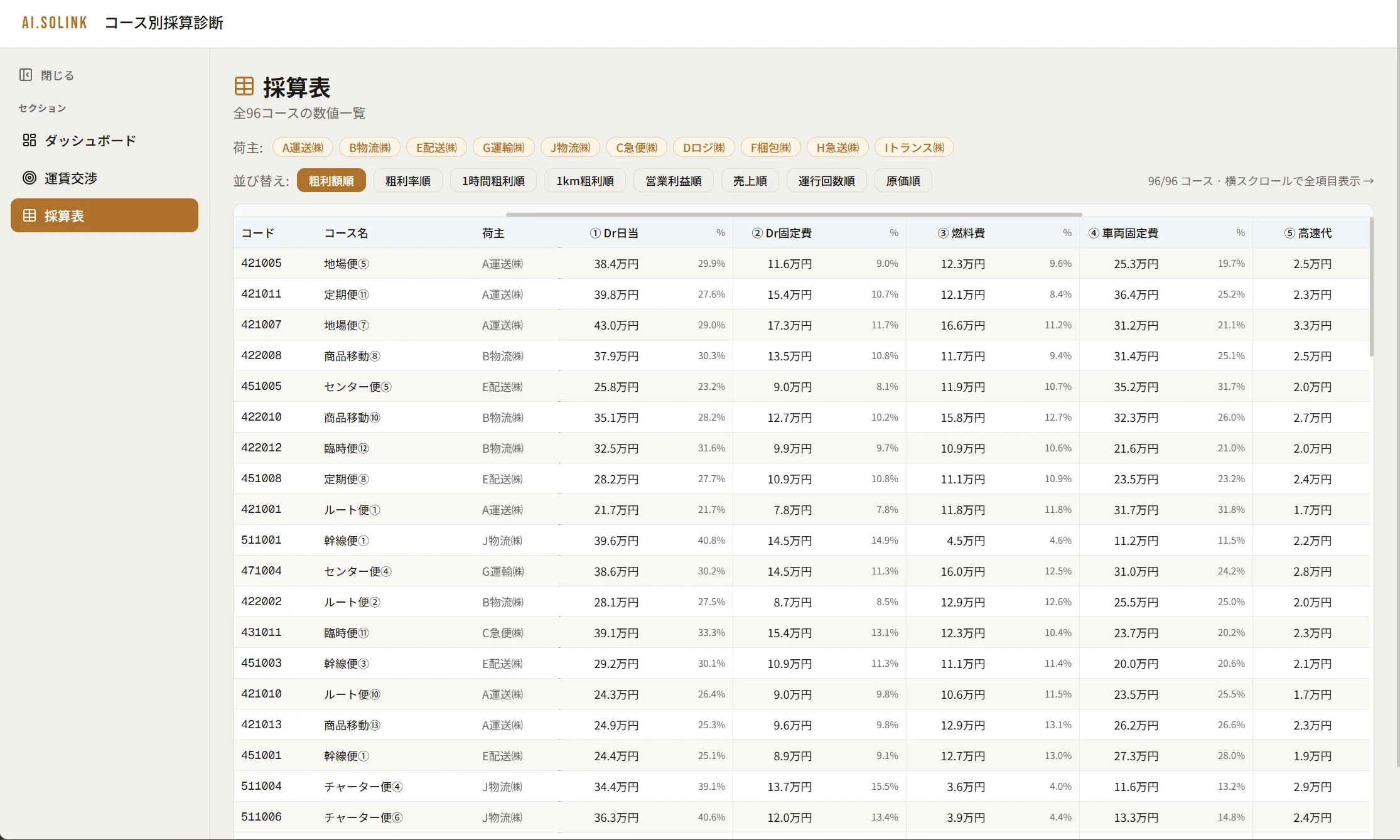Filter by shipper F梱包㈱

coord(771,148)
